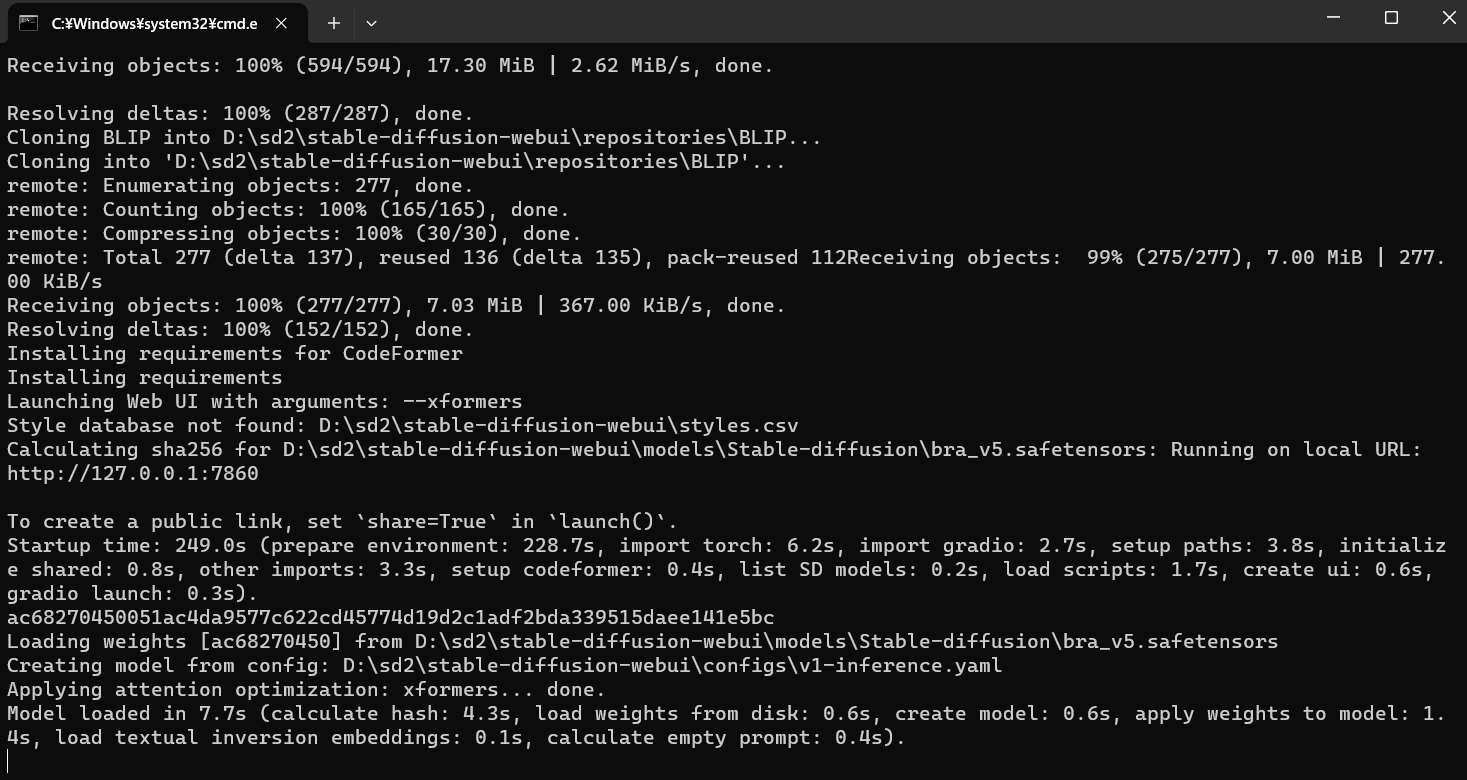Minimize the terminal window
Screen dimensions: 1467x780
pyautogui.click(x=1333, y=18)
